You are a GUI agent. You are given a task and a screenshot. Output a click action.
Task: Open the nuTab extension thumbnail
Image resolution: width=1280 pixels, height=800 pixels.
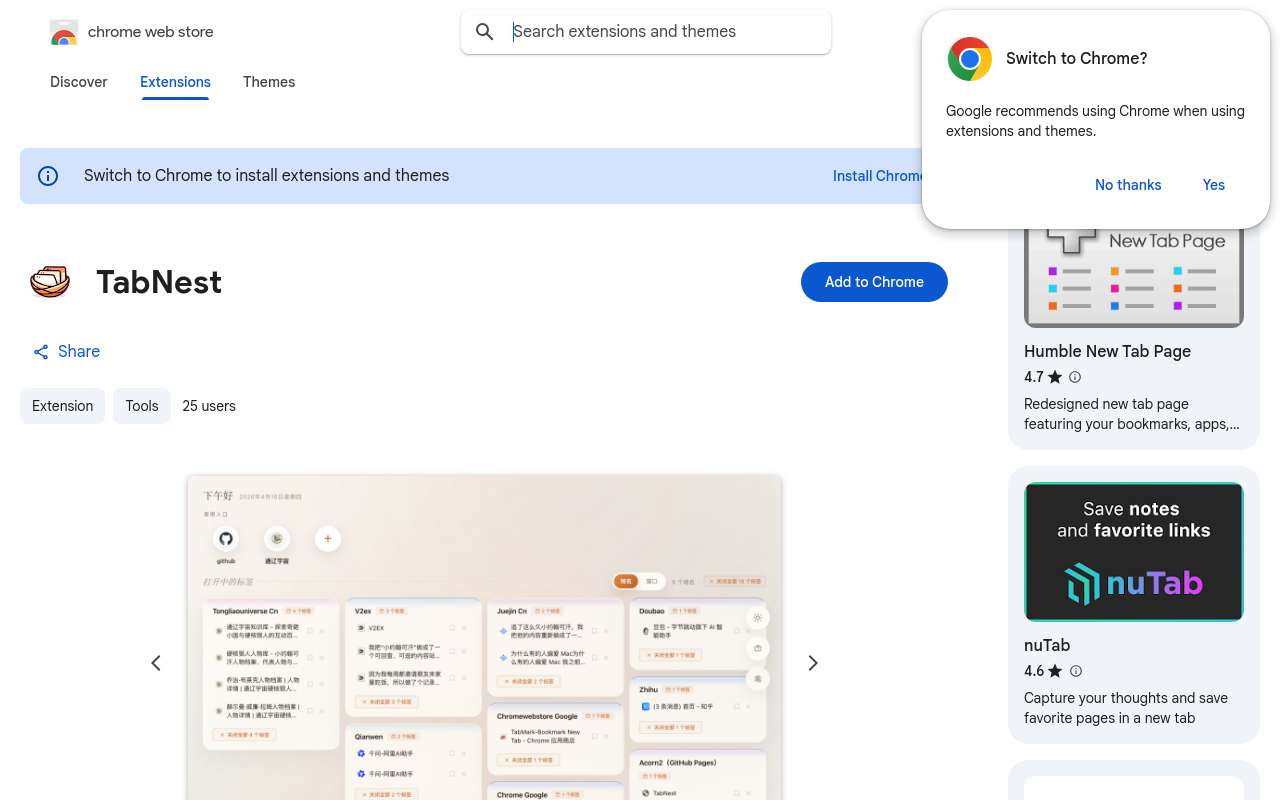[1134, 552]
